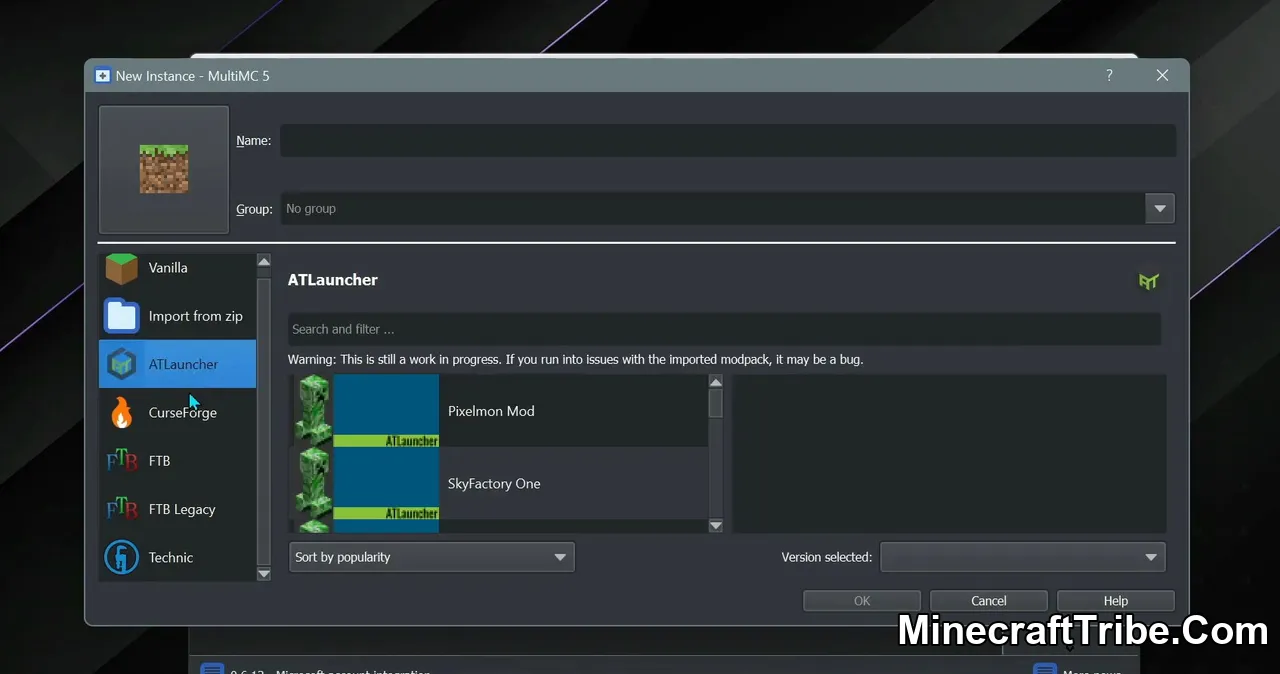Select the Vanilla source page

(178, 268)
